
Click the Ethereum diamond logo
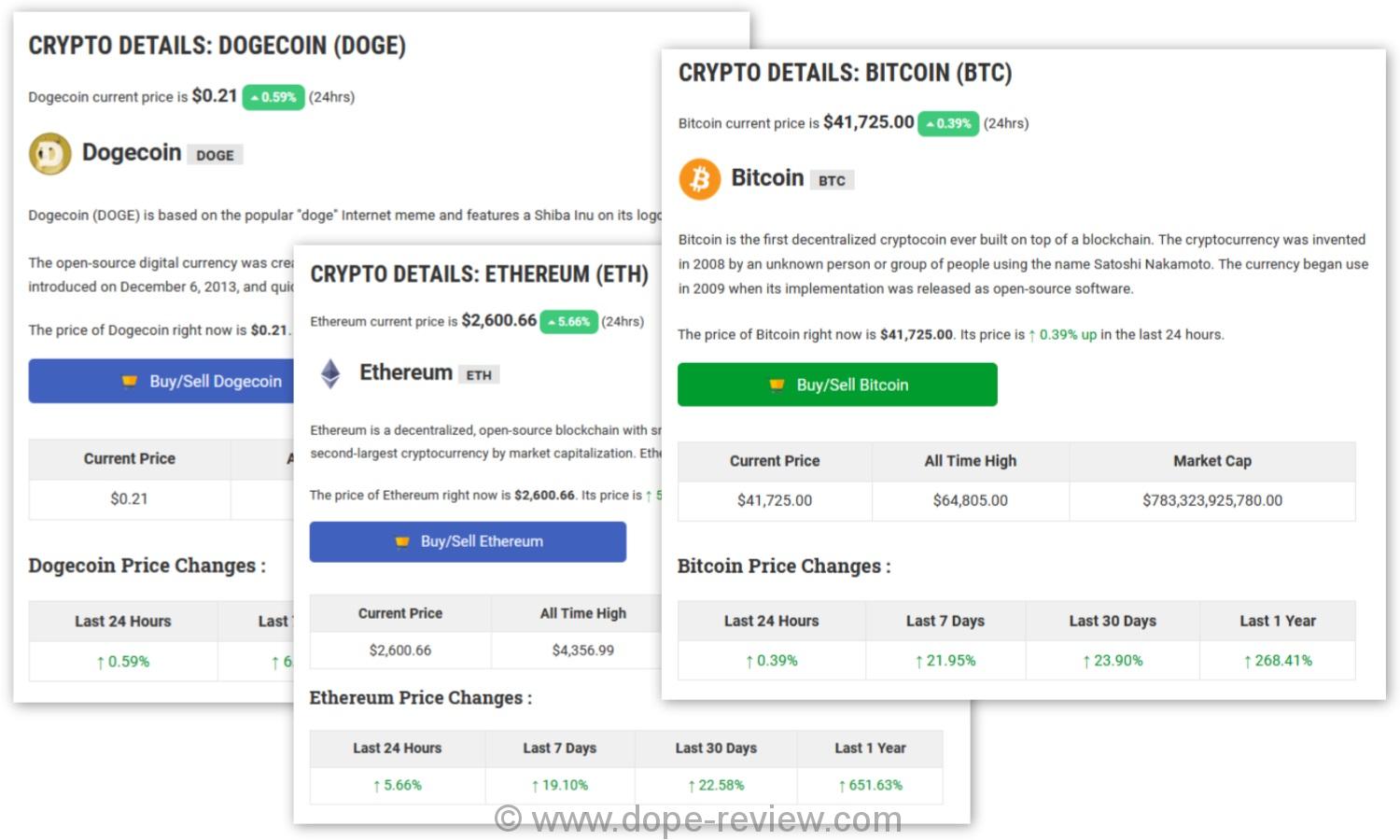tap(330, 373)
